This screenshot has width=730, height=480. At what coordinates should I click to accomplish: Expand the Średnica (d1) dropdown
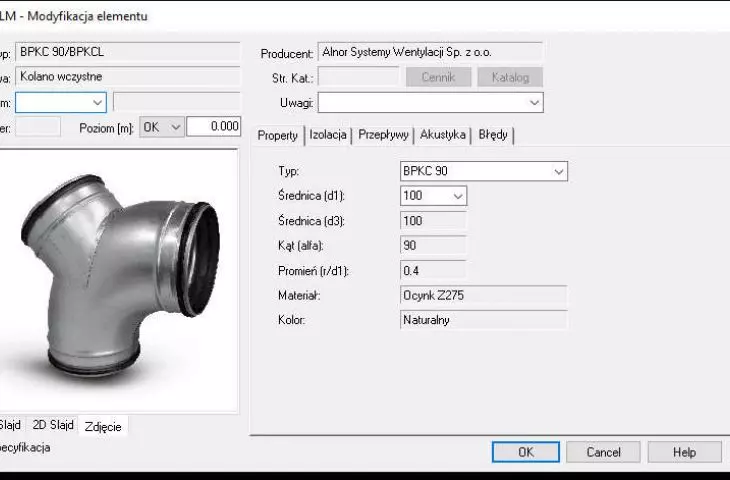(458, 196)
